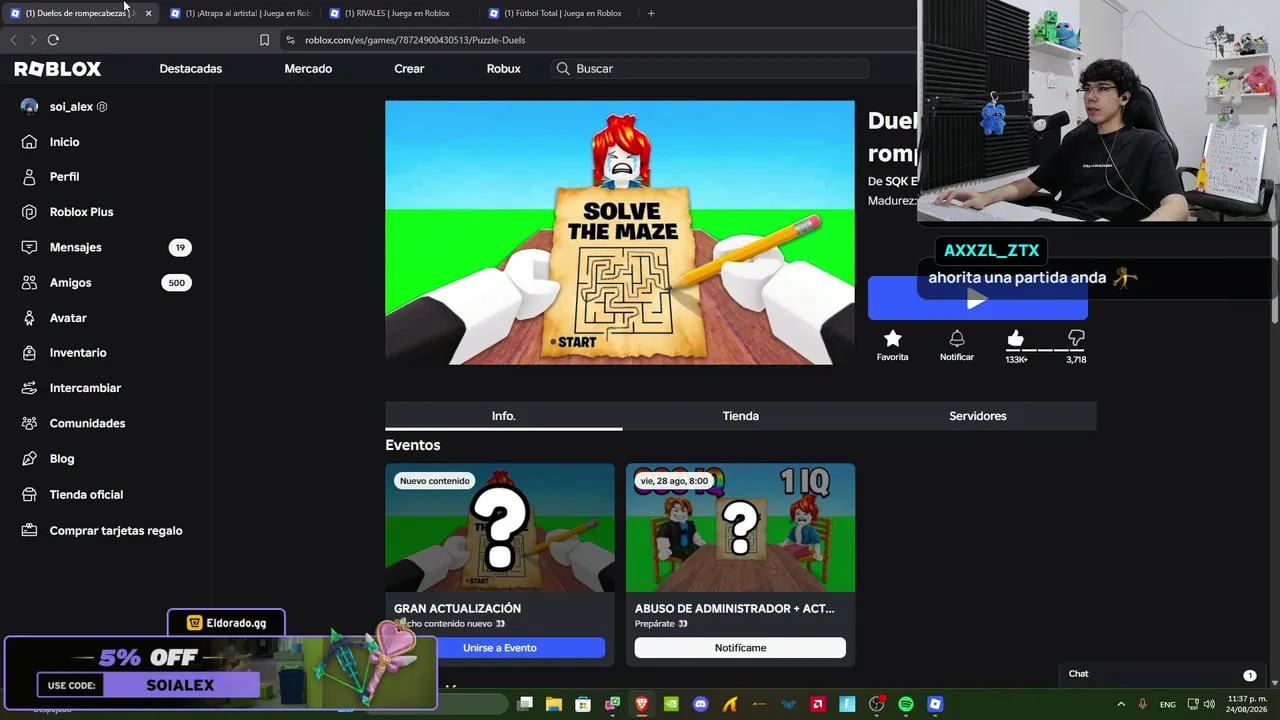Open the Solve the Maze game thumbnail

coord(620,232)
